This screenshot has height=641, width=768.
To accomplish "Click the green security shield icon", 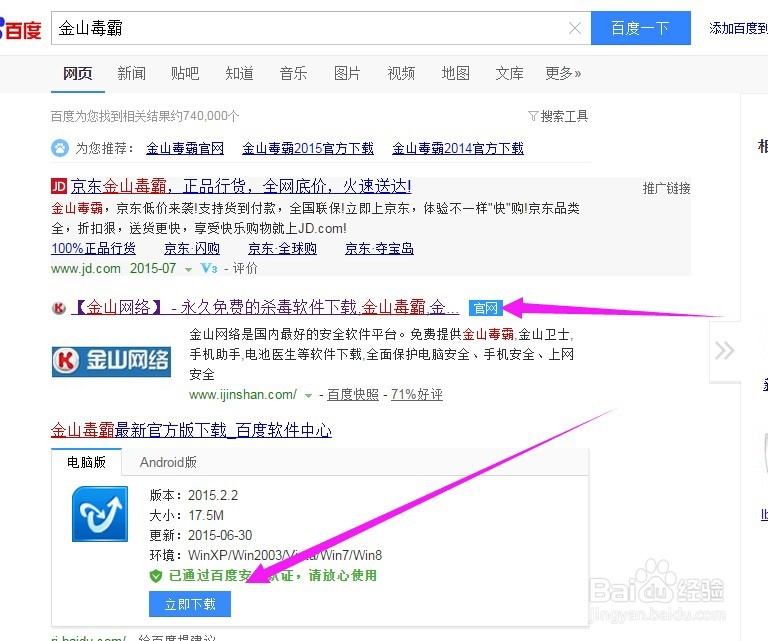I will tap(156, 575).
